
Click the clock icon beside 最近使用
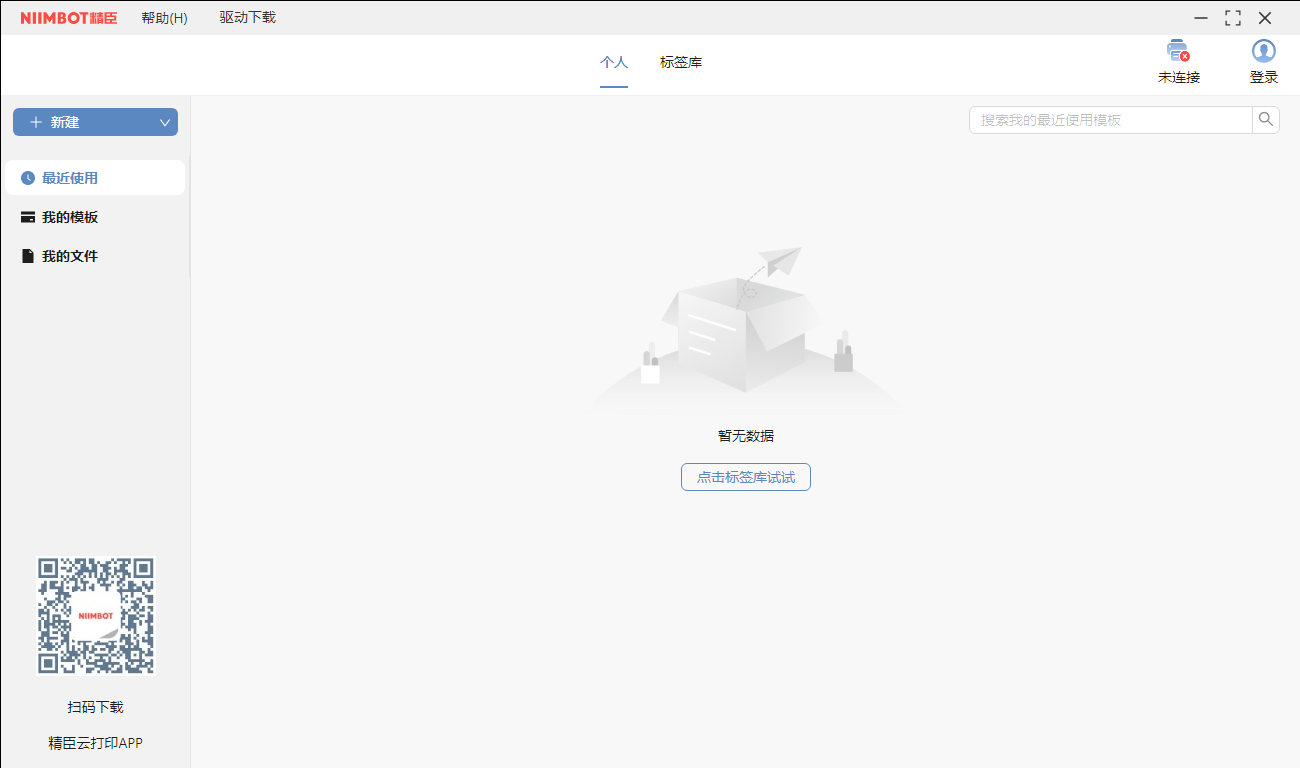pos(27,177)
